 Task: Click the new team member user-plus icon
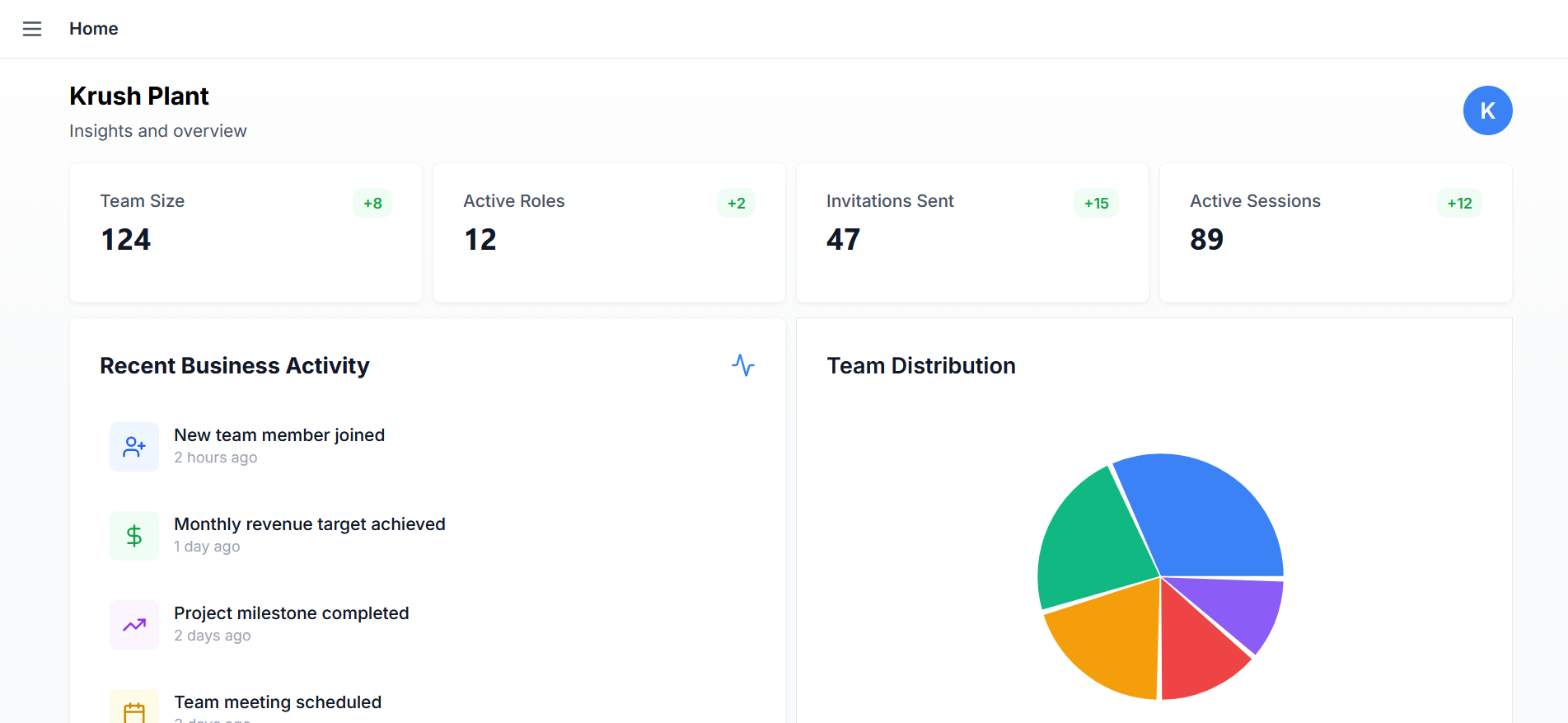[134, 447]
